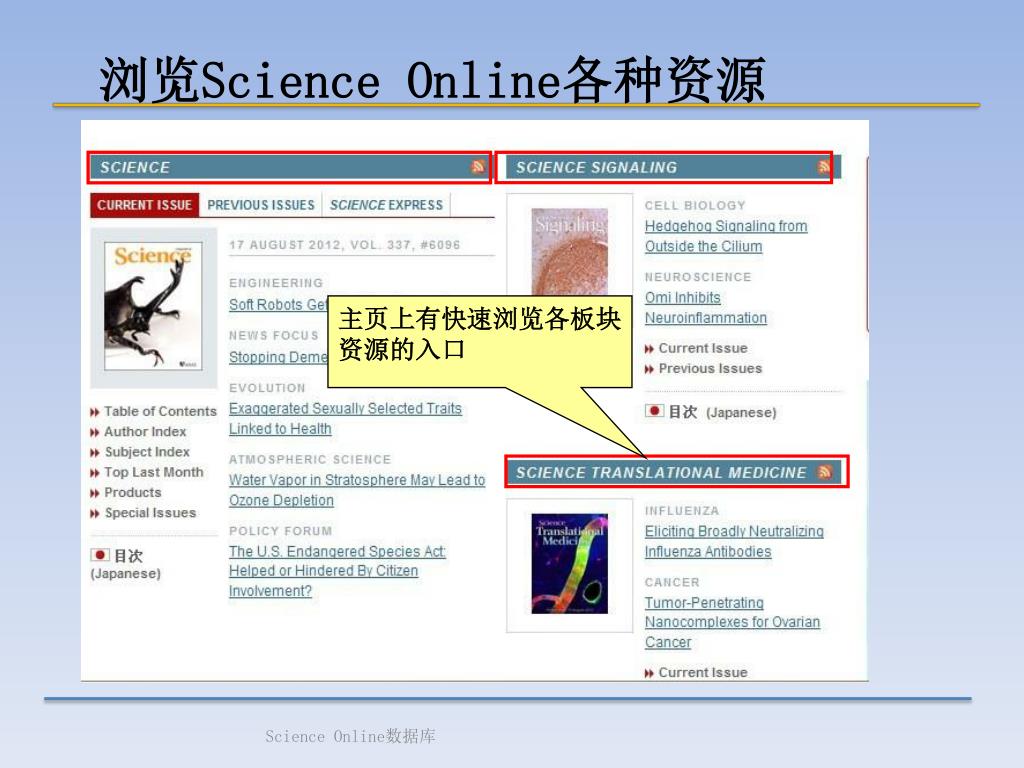This screenshot has height=768, width=1024.
Task: Open Science Translational Medicine cover image
Action: coord(569,564)
